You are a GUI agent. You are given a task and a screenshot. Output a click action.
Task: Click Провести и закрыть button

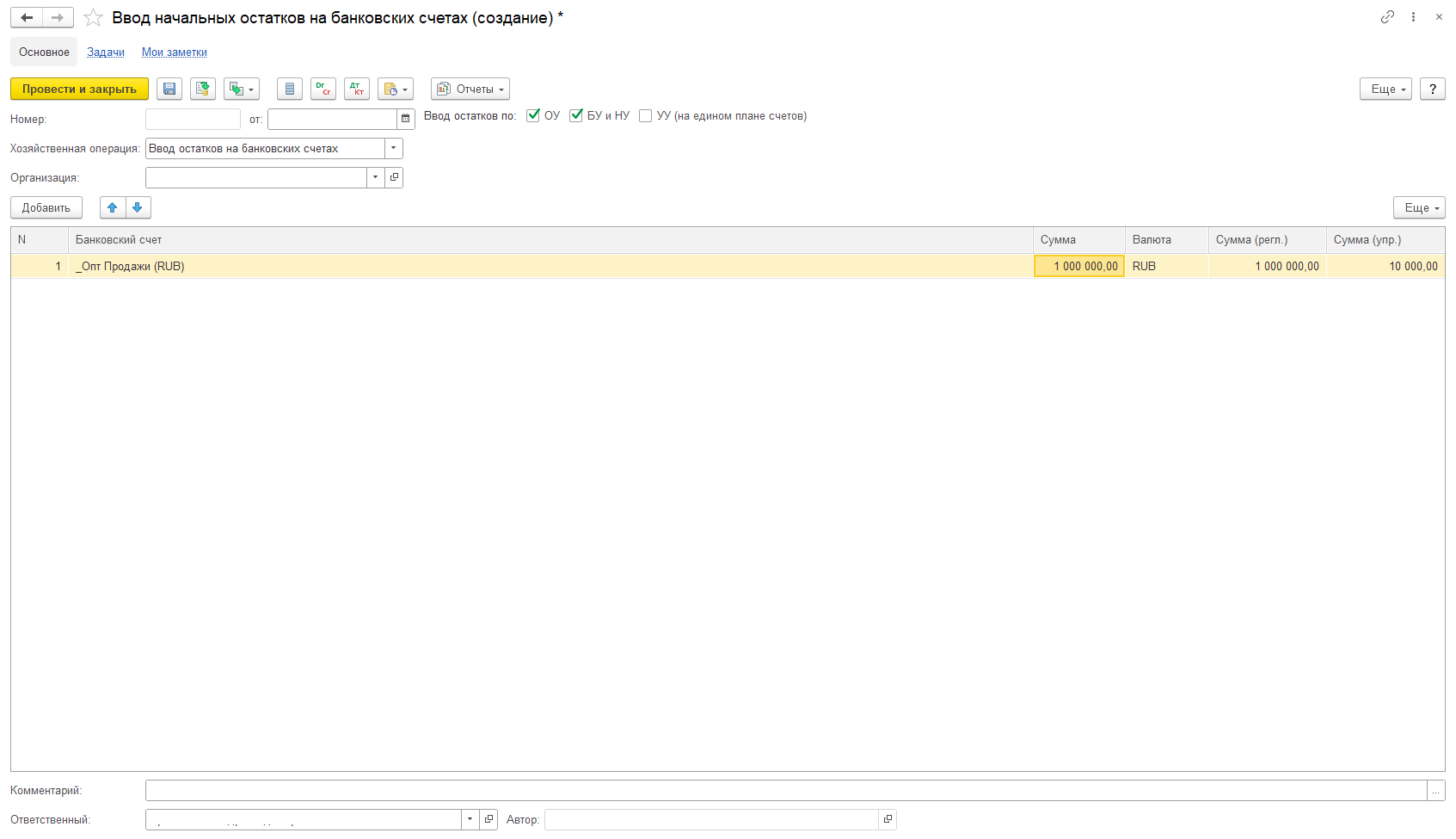(79, 89)
